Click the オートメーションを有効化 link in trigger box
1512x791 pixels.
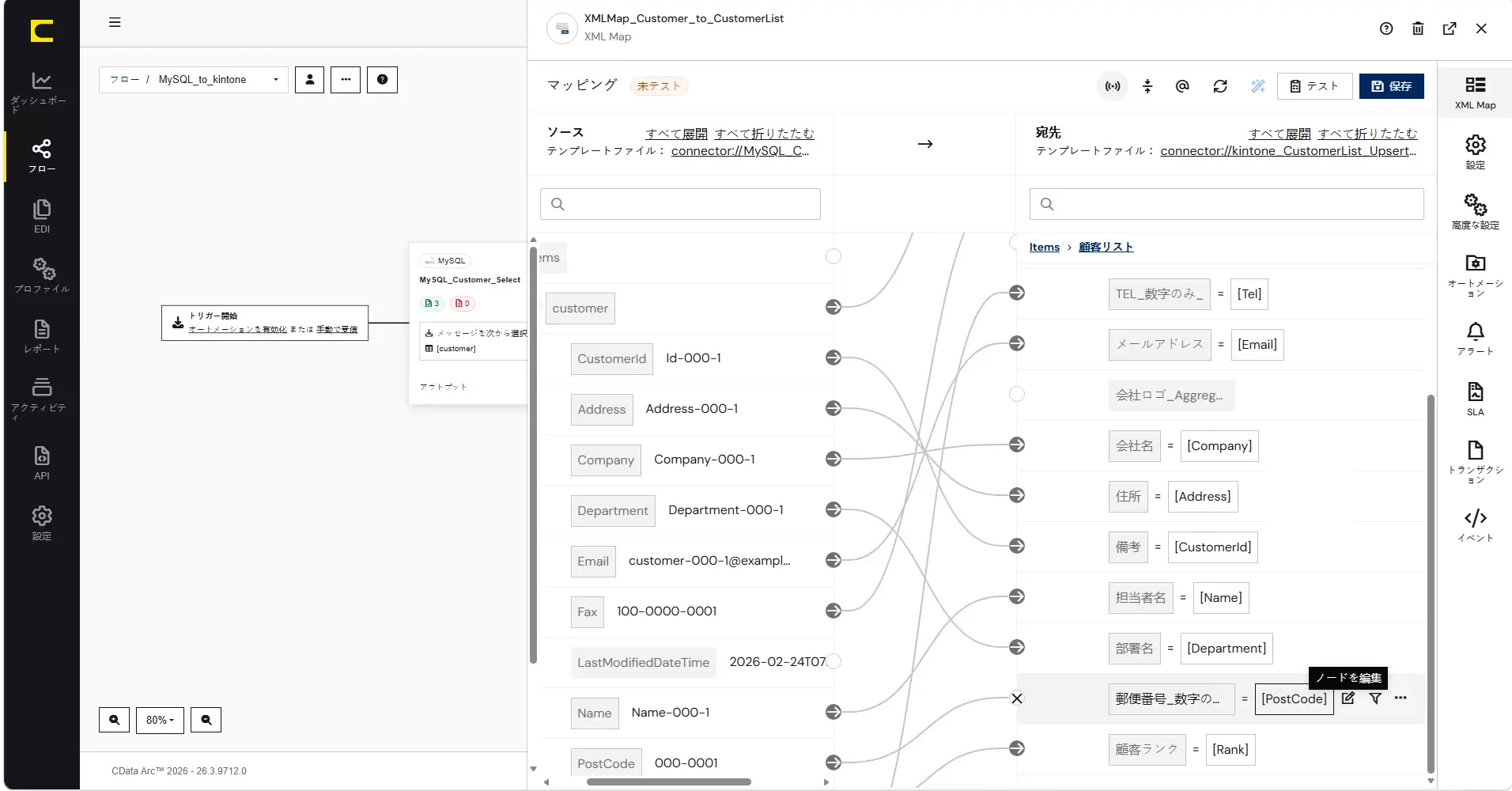pyautogui.click(x=237, y=329)
